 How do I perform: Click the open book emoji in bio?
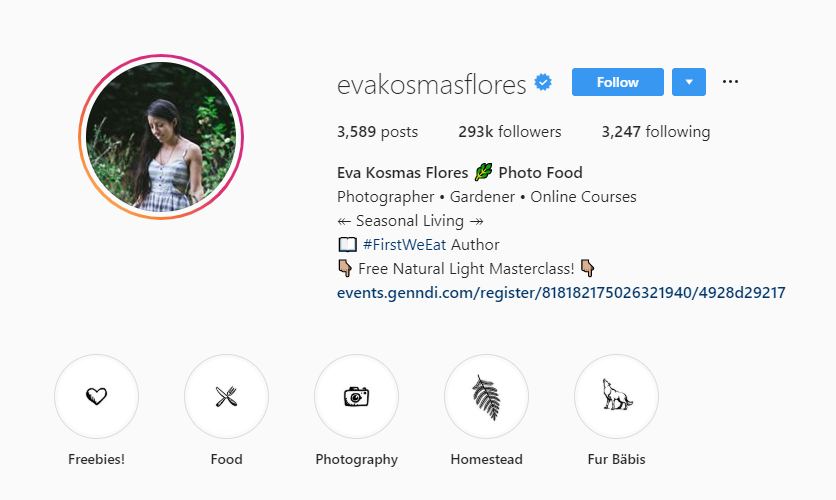348,245
